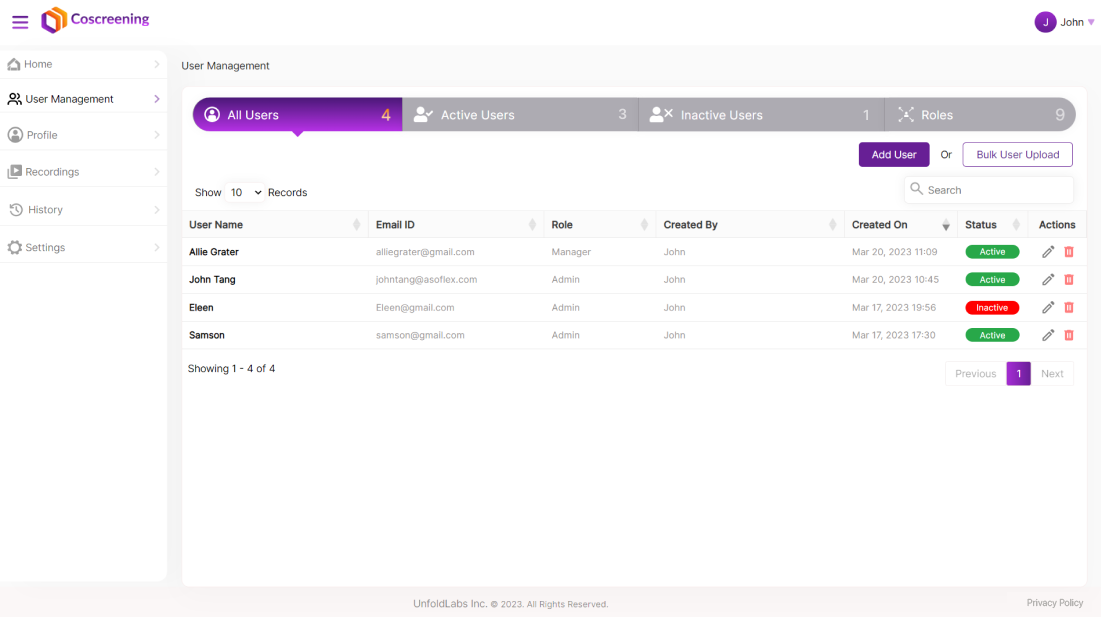Toggle Samson's Active status badge
The image size is (1101, 617).
click(x=992, y=336)
